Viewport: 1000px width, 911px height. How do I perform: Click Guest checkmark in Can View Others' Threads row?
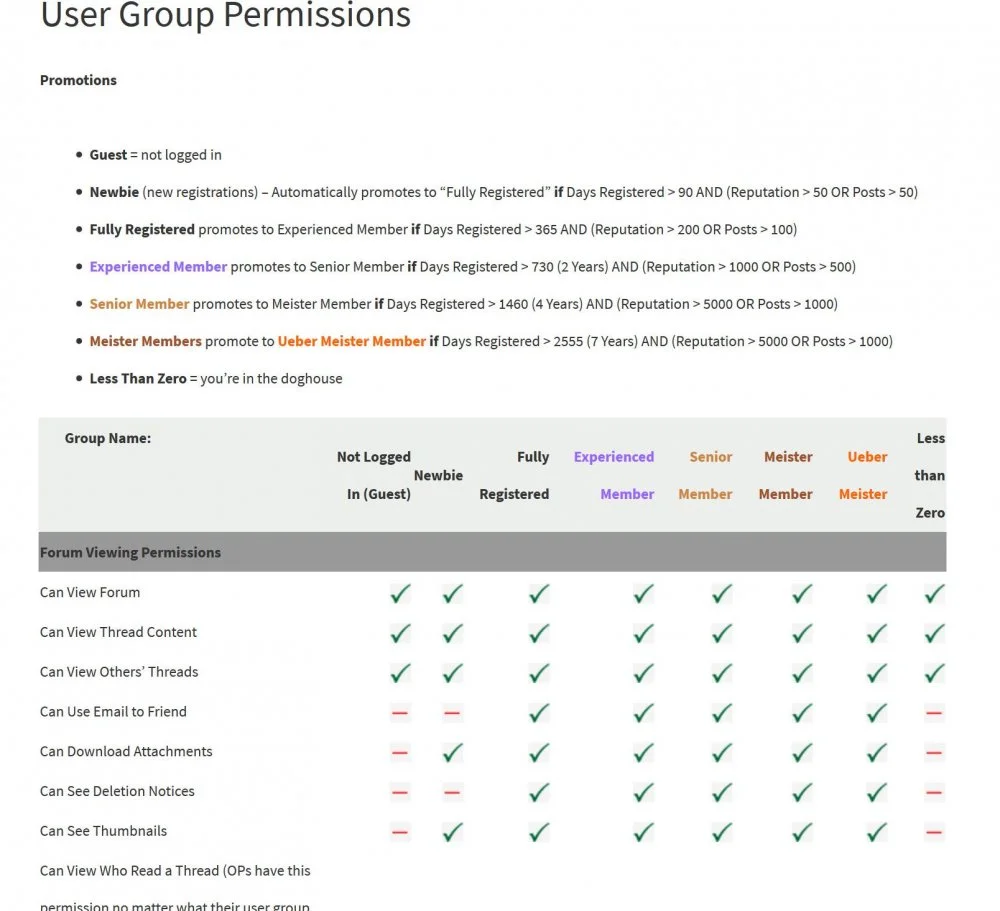(400, 673)
